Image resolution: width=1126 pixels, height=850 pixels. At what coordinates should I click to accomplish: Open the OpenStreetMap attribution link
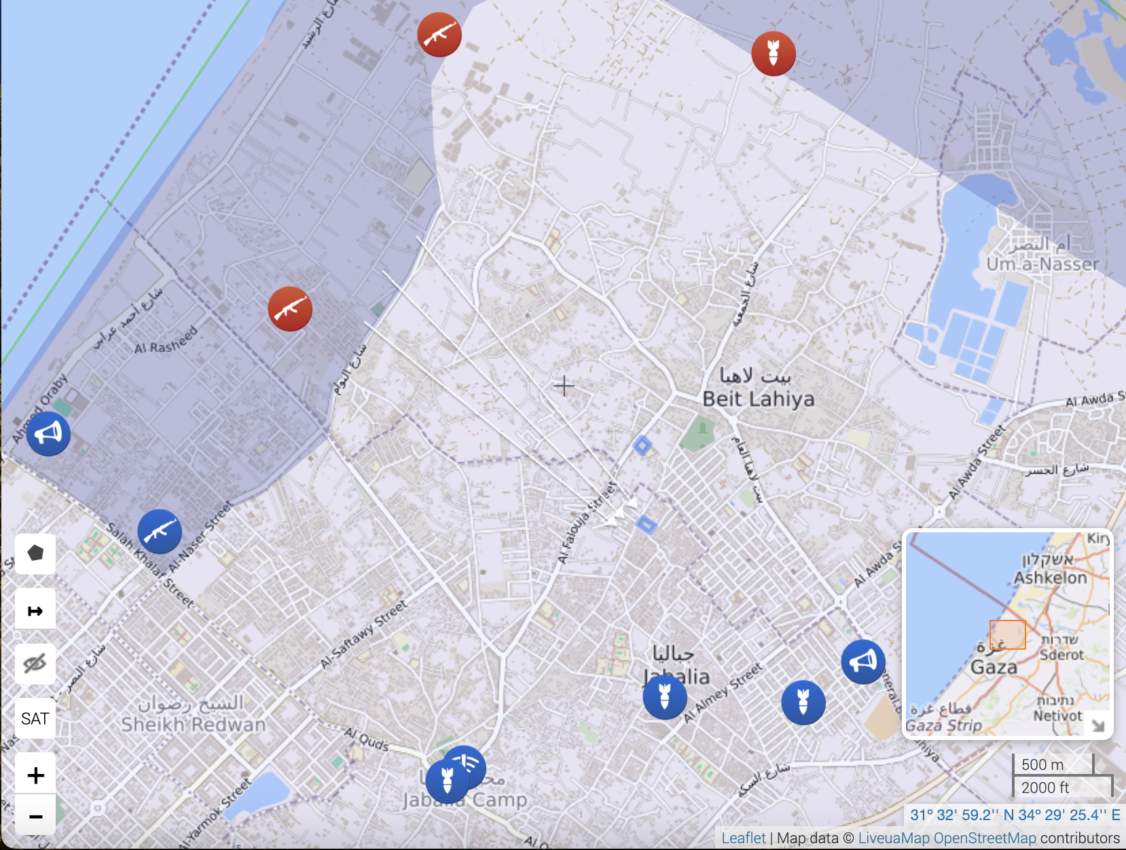pos(984,838)
